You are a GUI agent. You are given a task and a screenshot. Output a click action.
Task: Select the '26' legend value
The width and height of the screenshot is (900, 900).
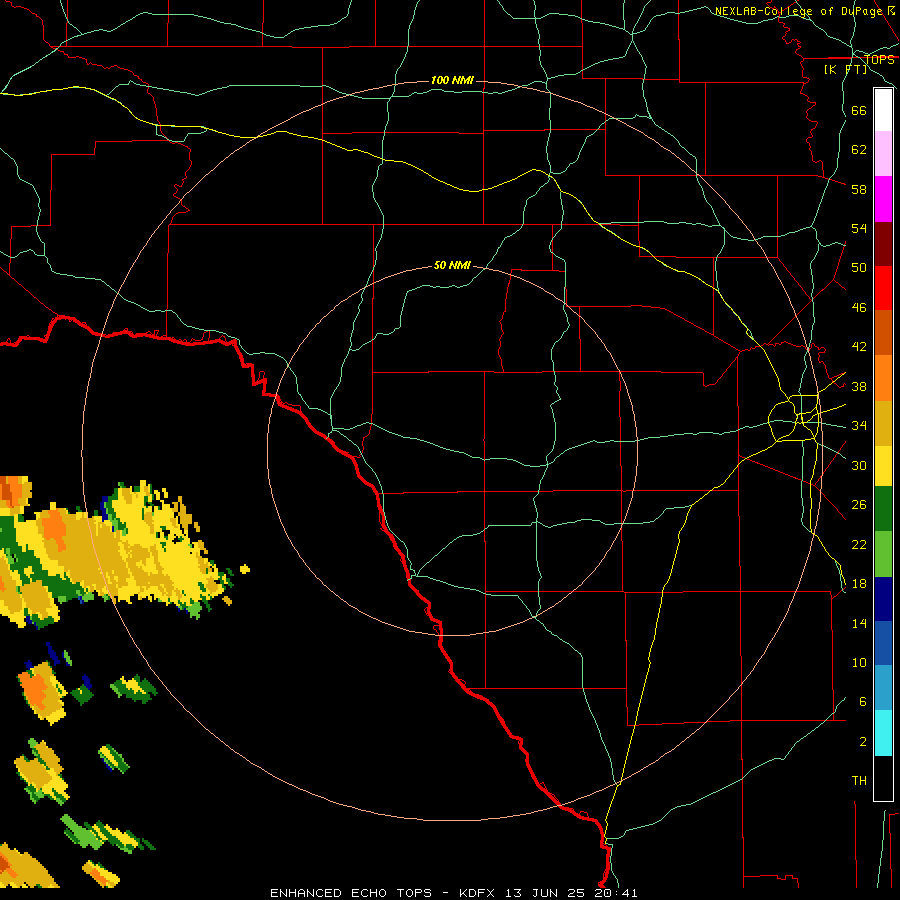tap(859, 505)
